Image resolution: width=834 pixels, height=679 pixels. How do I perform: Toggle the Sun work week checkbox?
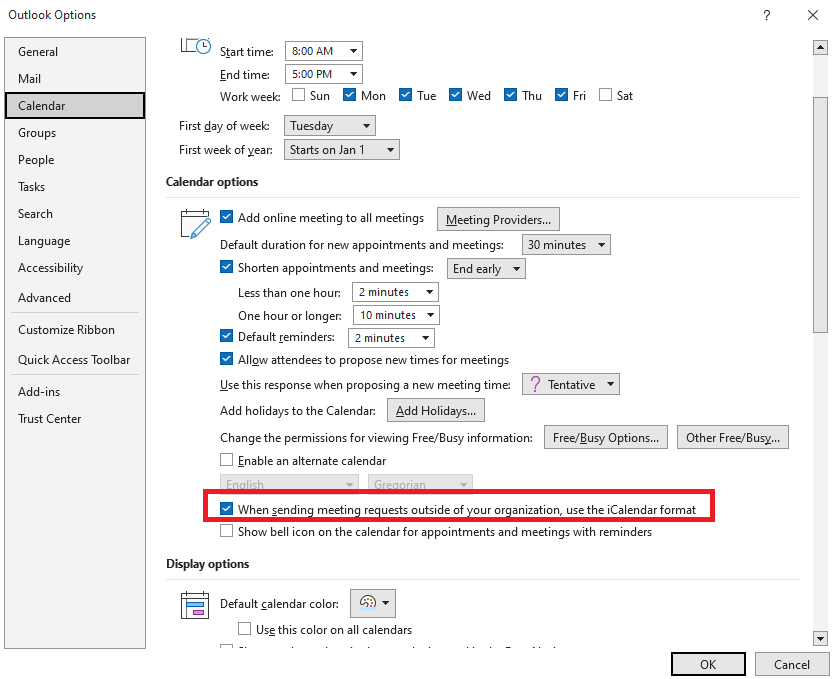click(298, 95)
